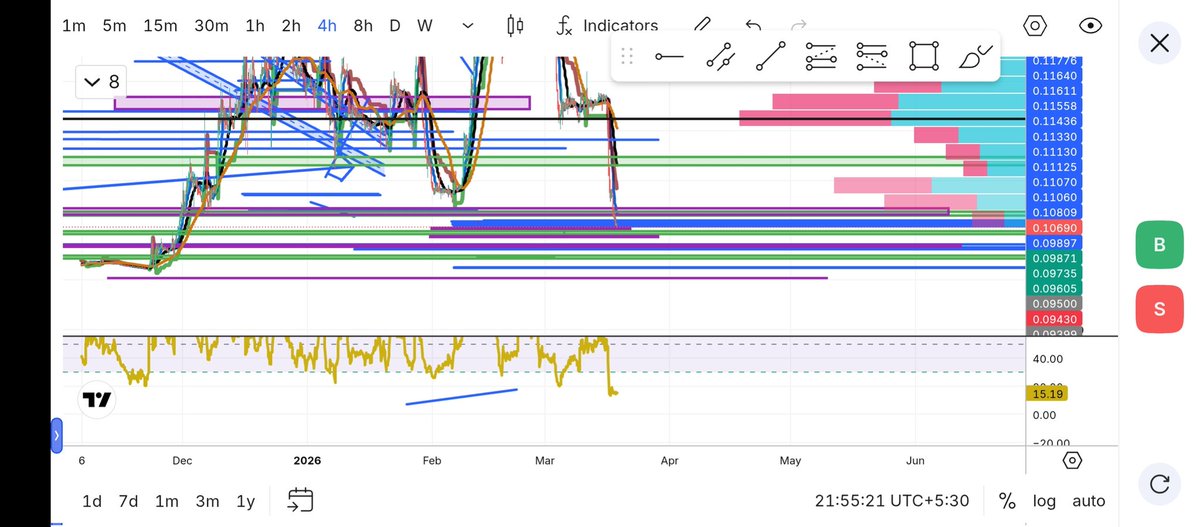Click the 0.11776 price label
The width and height of the screenshot is (1200, 527).
click(1054, 62)
